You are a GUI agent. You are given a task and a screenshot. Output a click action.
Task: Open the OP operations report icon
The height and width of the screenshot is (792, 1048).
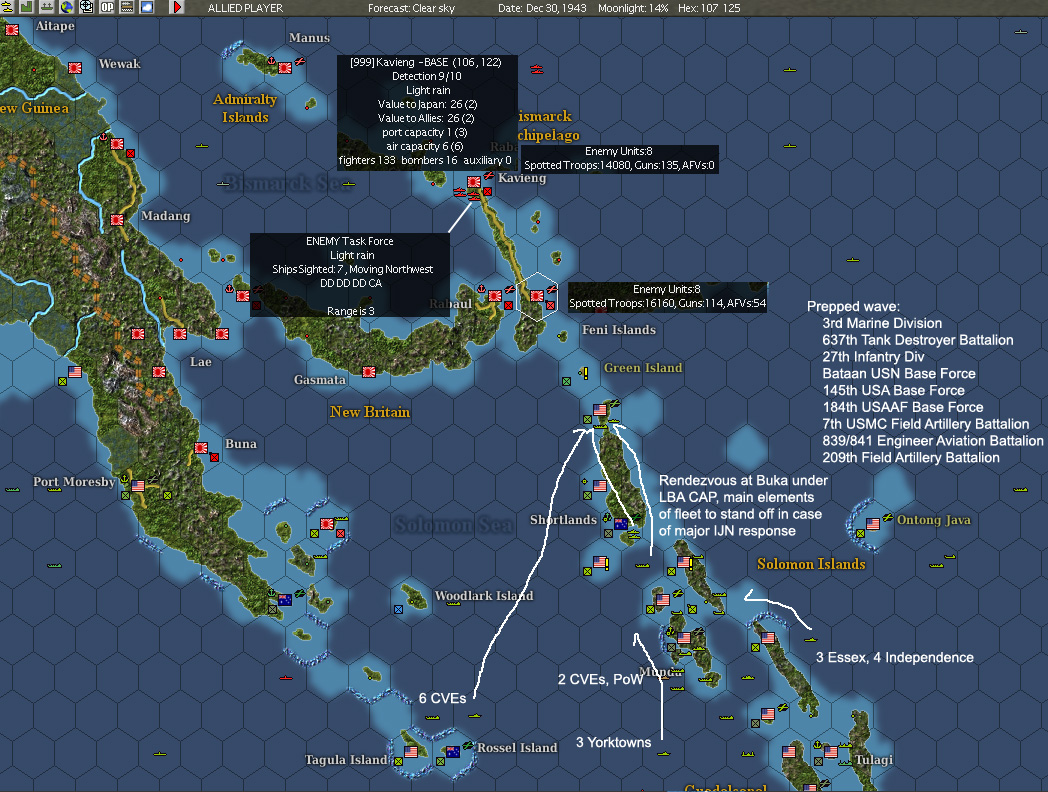(x=107, y=7)
